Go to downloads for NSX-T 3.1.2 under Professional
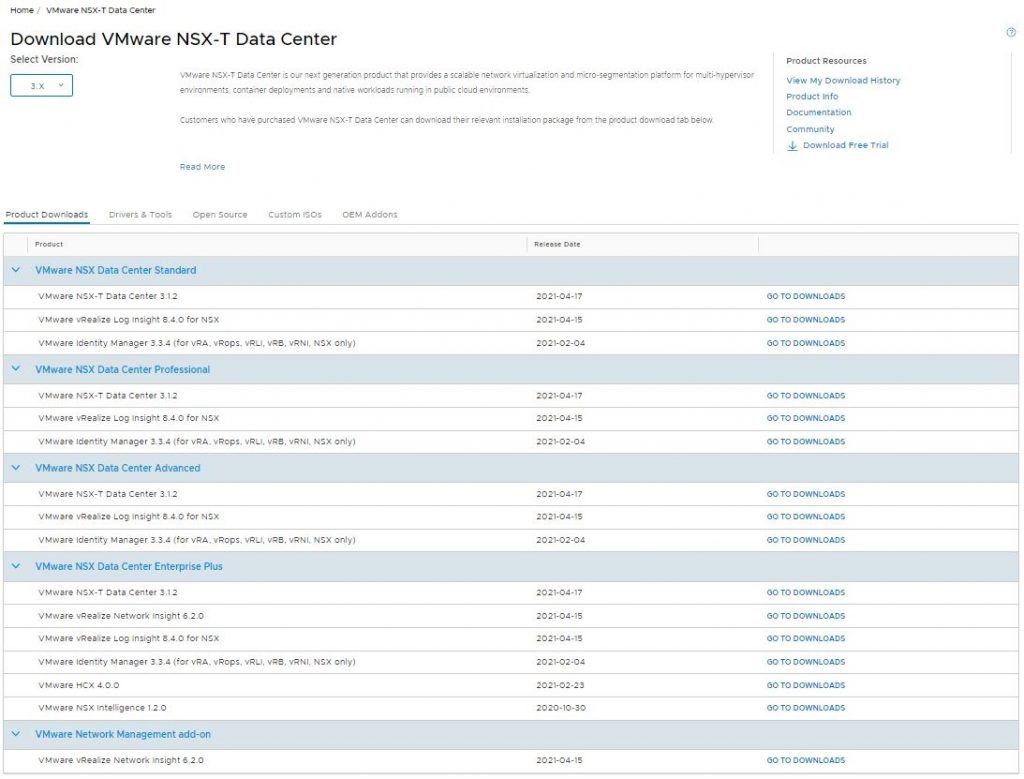 [806, 396]
